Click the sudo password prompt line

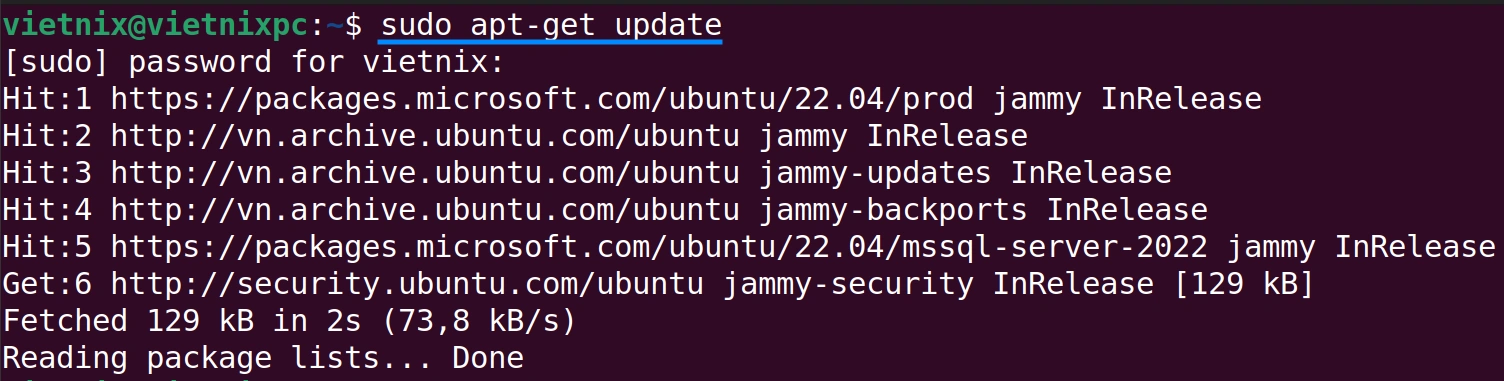[254, 62]
